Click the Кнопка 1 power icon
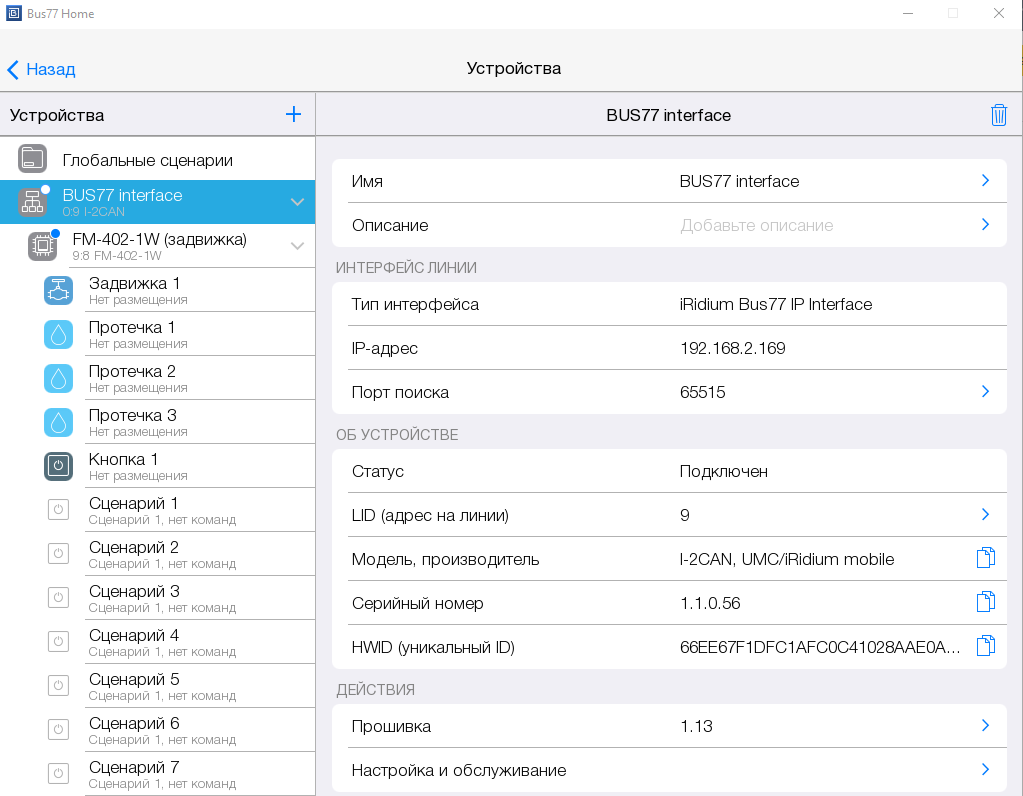The width and height of the screenshot is (1023, 796). 59,466
